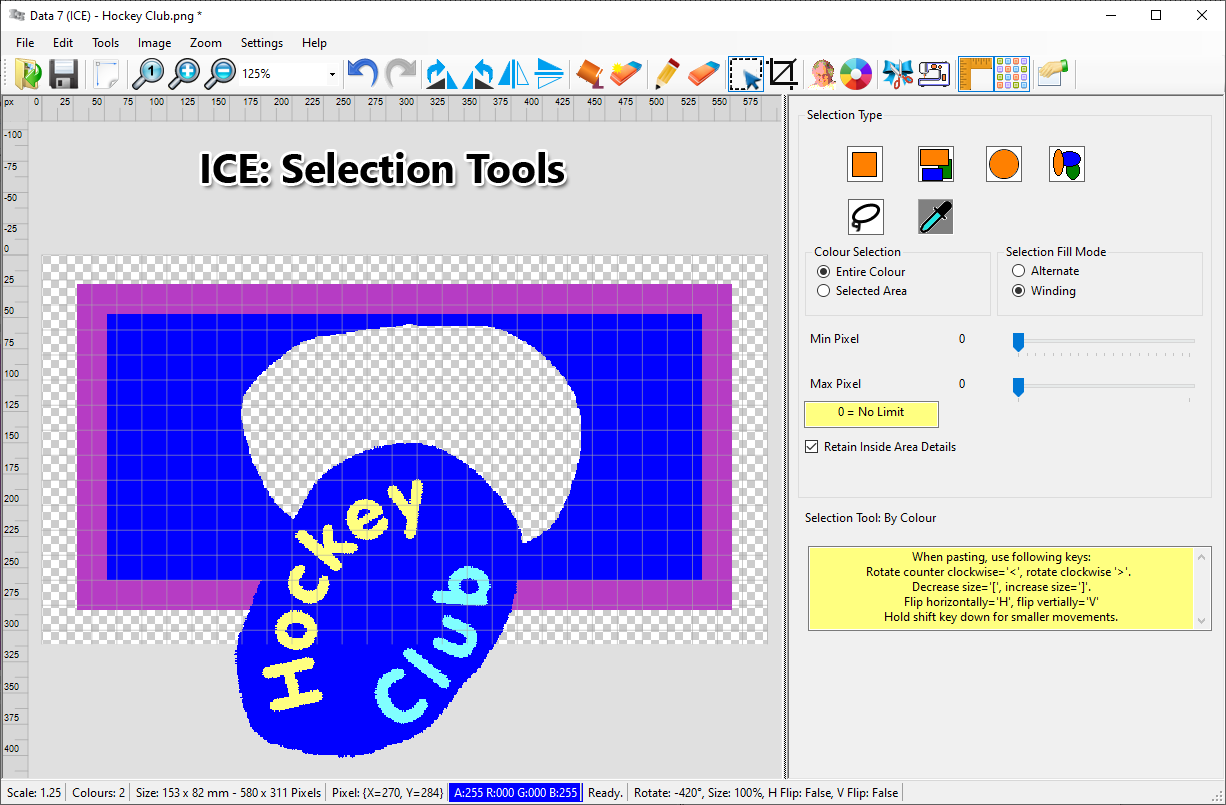Image resolution: width=1226 pixels, height=805 pixels.
Task: Select the orange circle selection type
Action: 1004,164
